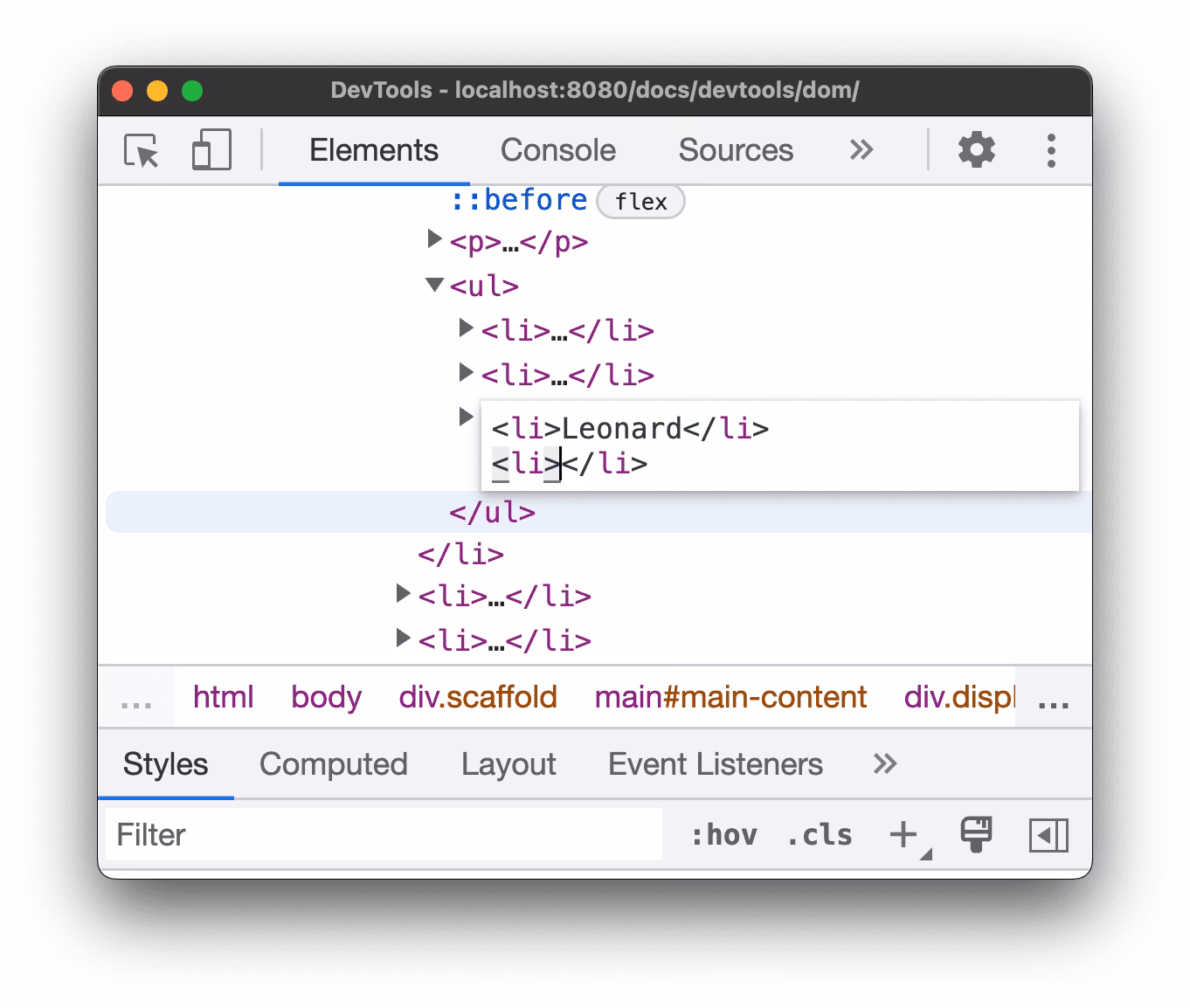
Task: Open the Styles tab
Action: point(165,764)
